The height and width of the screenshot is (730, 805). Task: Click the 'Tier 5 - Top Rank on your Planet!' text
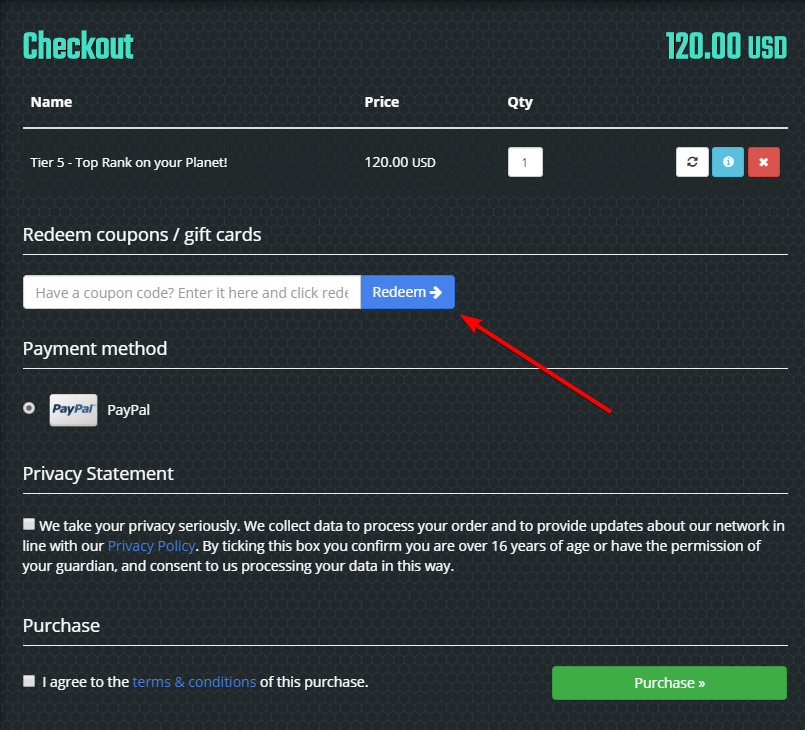(x=129, y=163)
